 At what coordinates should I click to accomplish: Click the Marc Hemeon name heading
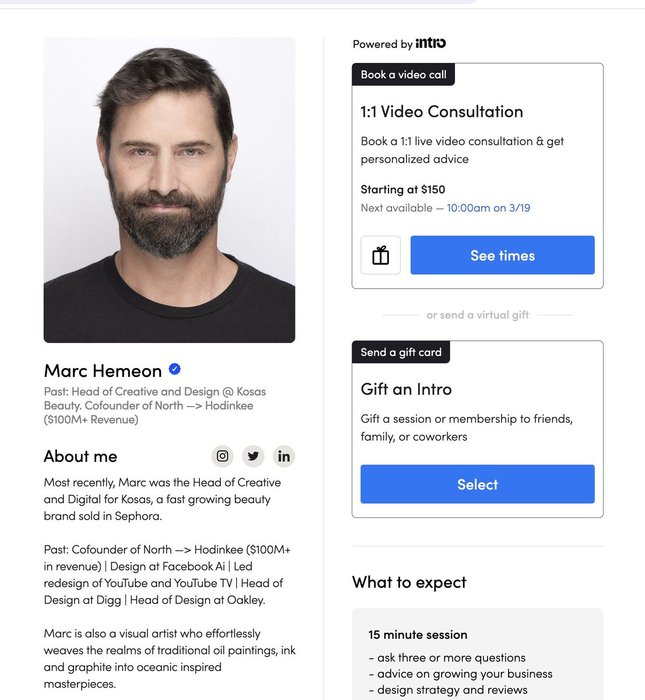(x=102, y=370)
